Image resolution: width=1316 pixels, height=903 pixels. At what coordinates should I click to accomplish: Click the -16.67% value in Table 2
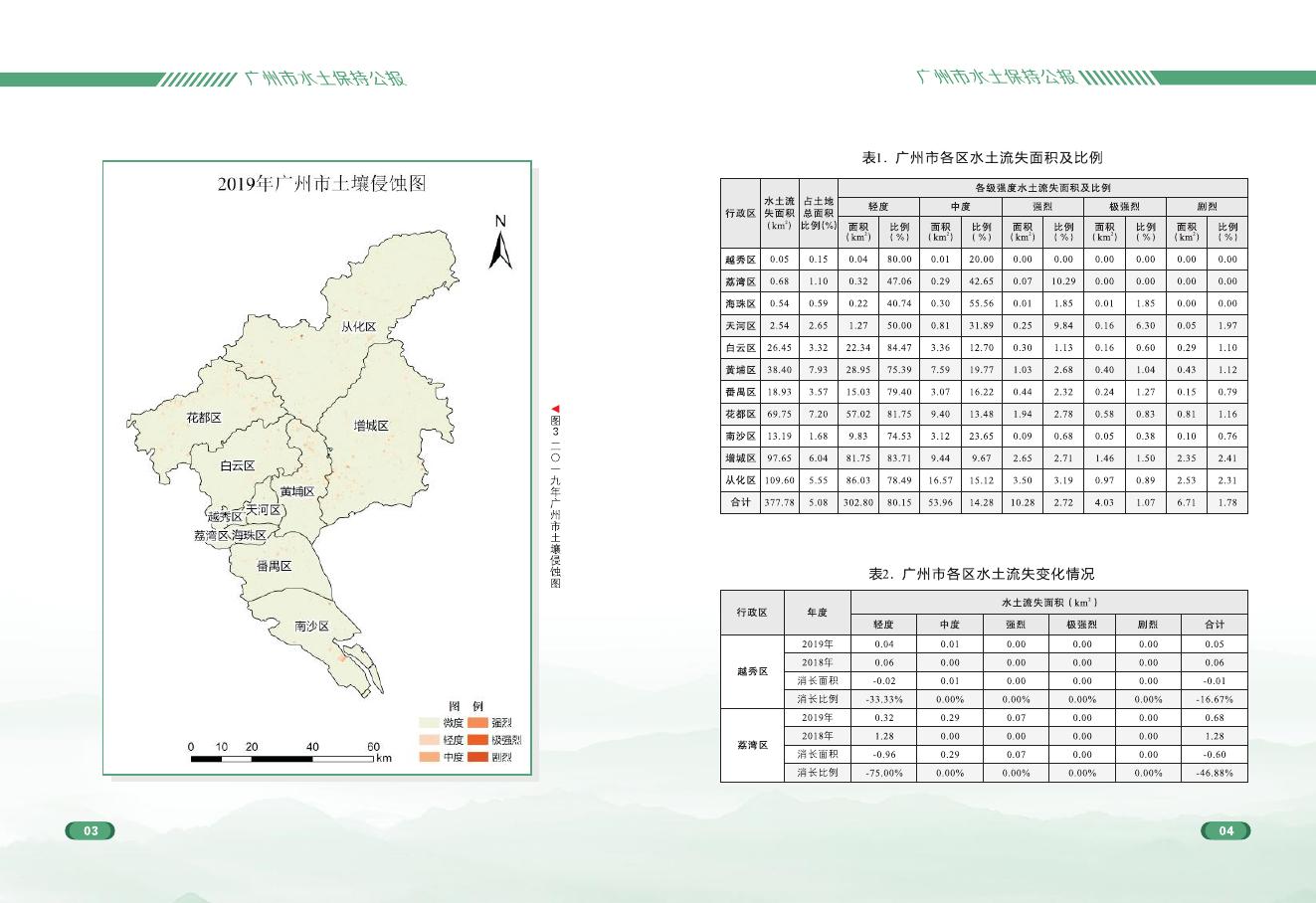(x=1215, y=699)
